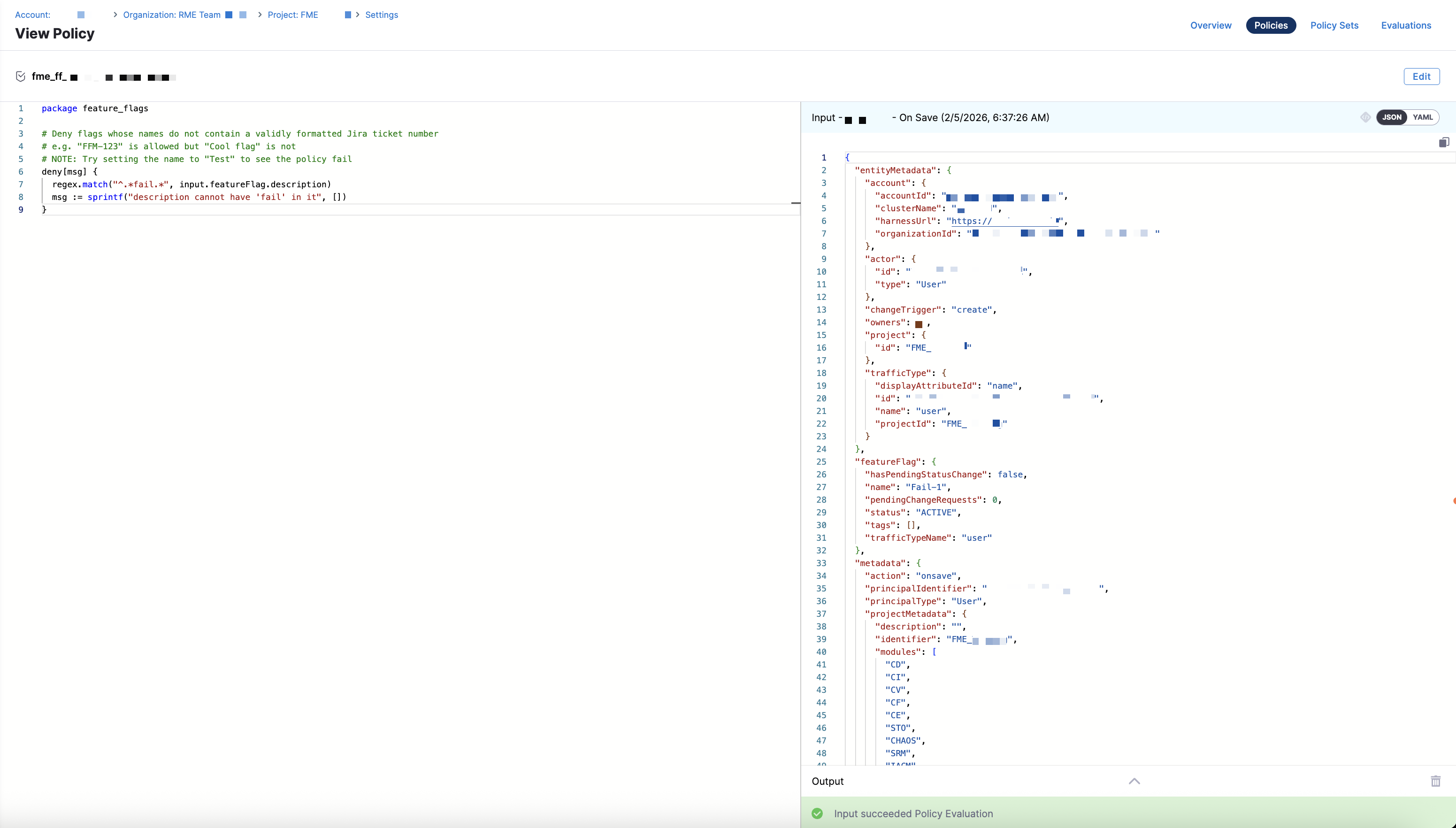Open the Policy Sets tab
Viewport: 1456px width, 828px height.
click(x=1334, y=25)
